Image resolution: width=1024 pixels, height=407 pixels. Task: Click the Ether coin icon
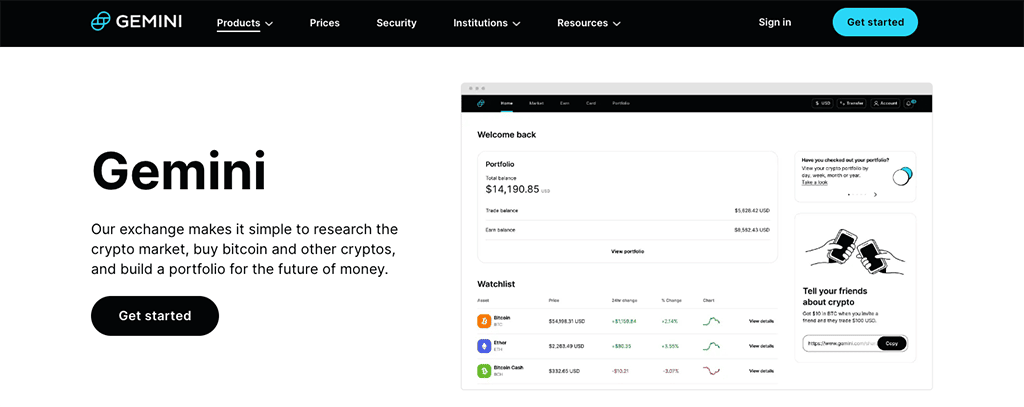[484, 346]
